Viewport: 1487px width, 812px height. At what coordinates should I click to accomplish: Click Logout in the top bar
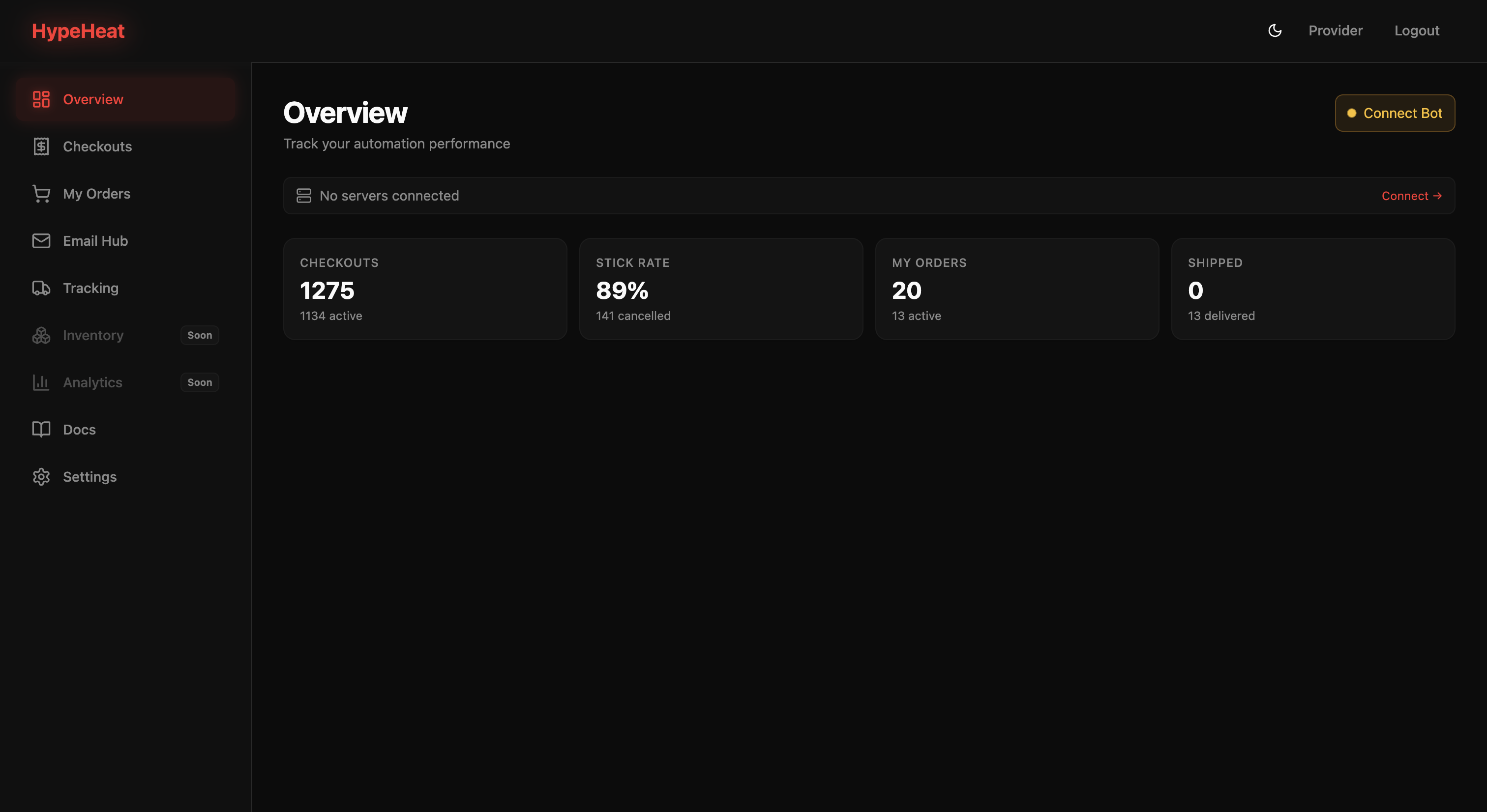pos(1417,30)
